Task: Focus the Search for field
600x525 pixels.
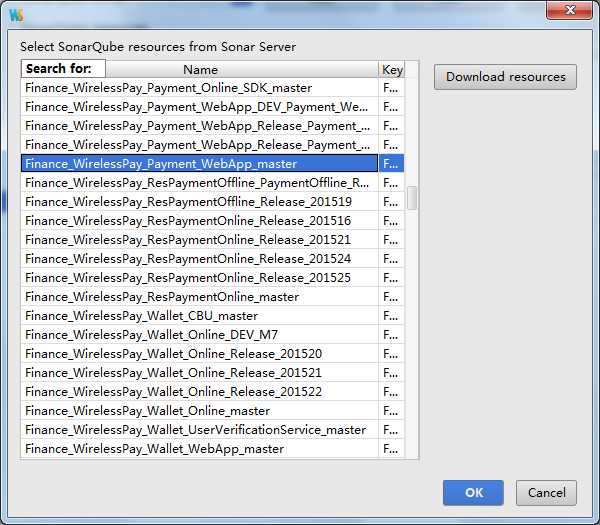Action: tap(63, 69)
